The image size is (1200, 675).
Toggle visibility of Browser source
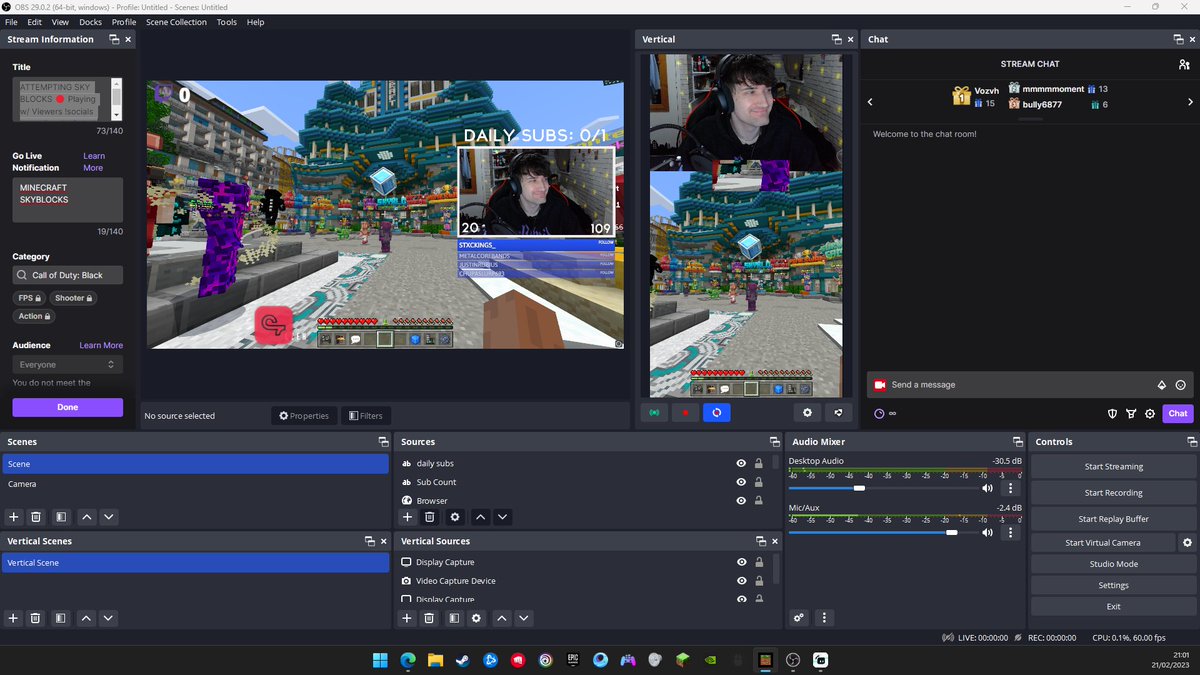pos(741,500)
